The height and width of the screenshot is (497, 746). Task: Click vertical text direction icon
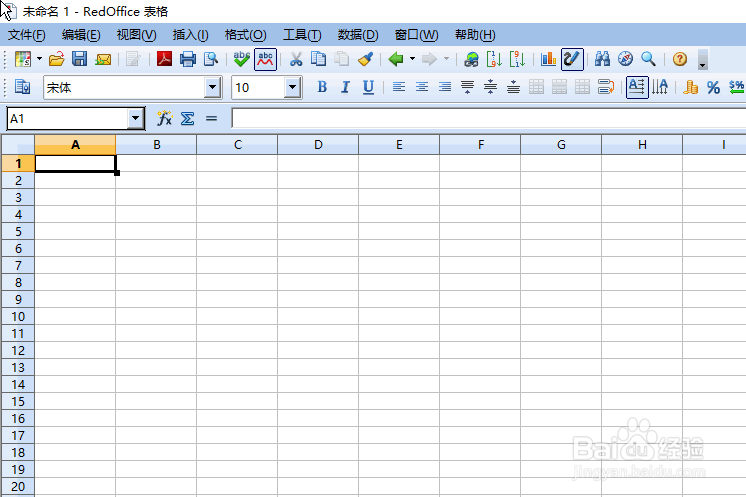pos(660,87)
